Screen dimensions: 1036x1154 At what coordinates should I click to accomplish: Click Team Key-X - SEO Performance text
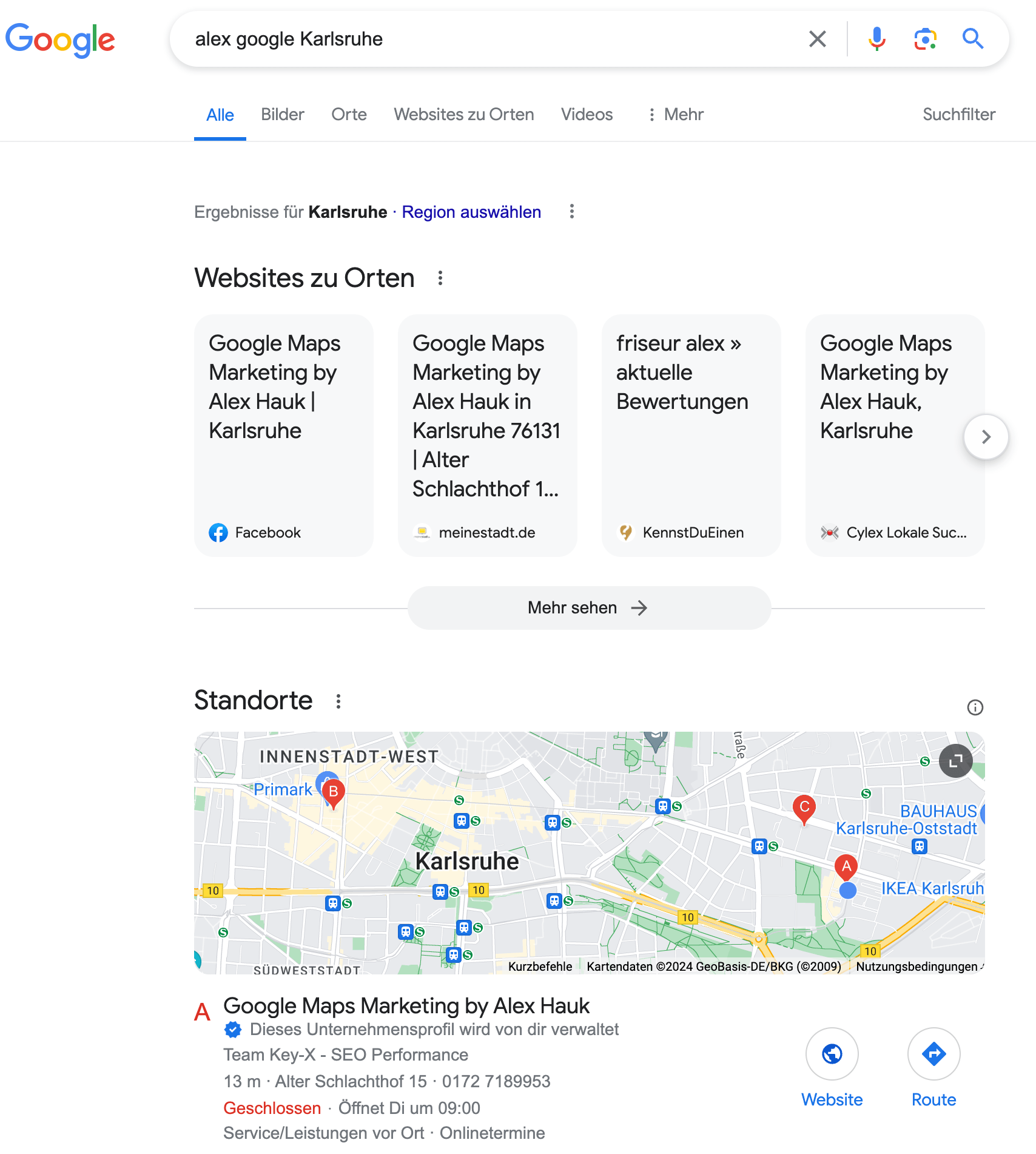[x=346, y=1055]
